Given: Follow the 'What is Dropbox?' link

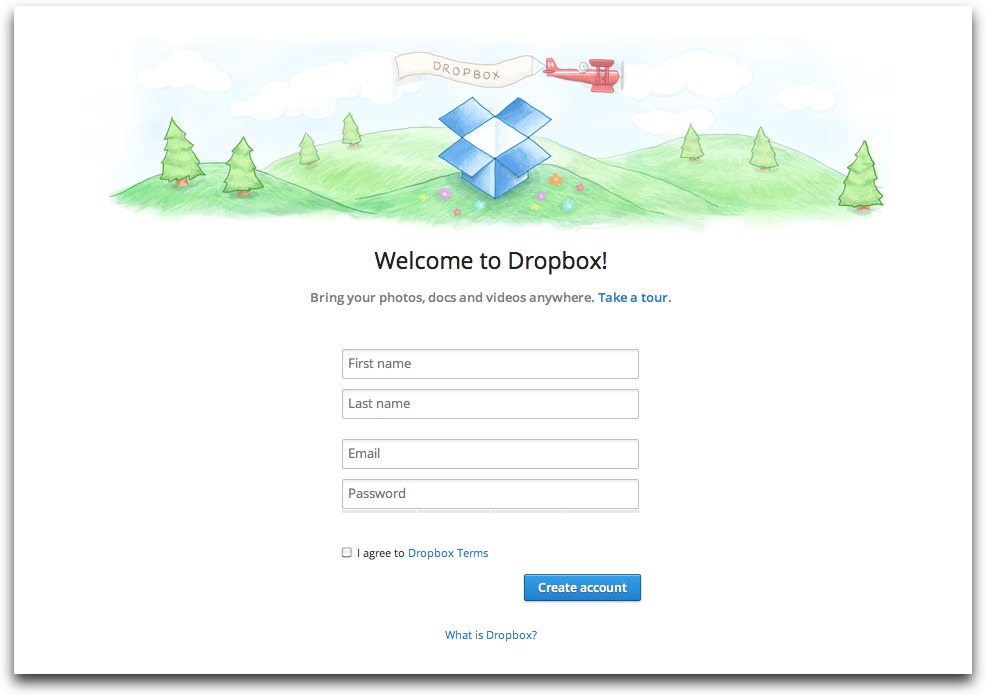Looking at the screenshot, I should click(491, 635).
